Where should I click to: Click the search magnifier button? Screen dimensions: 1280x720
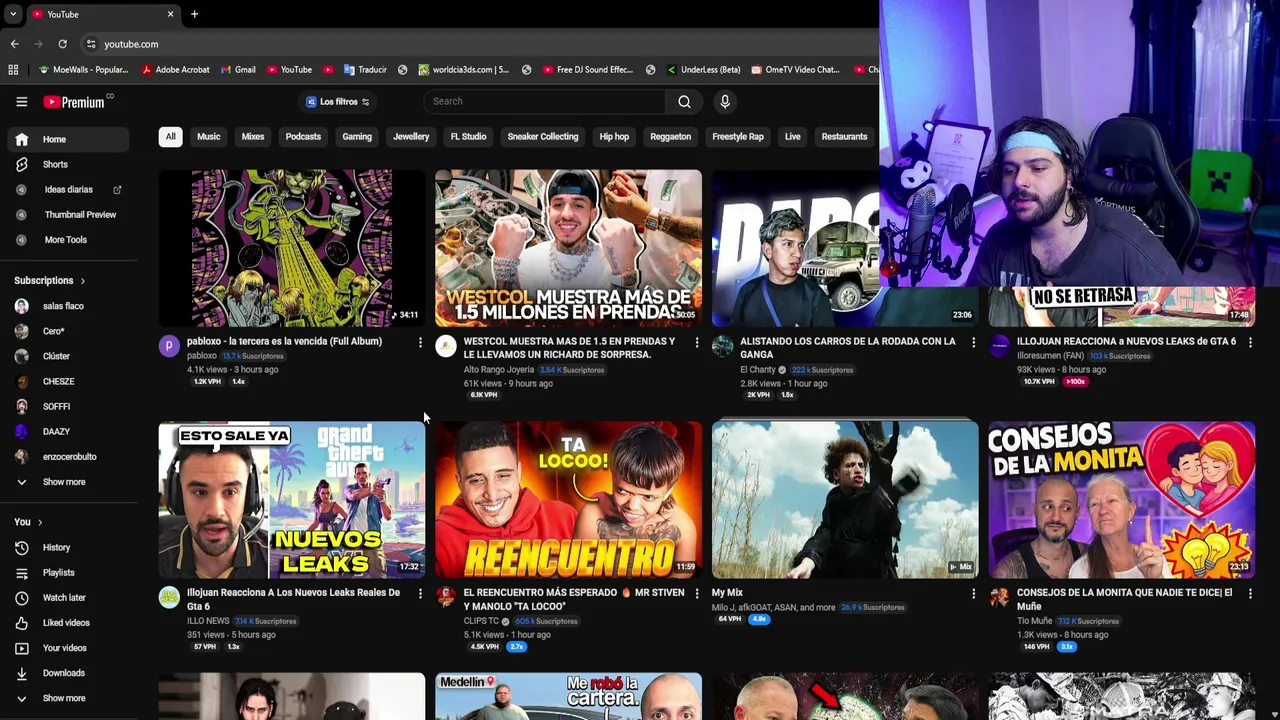[684, 101]
